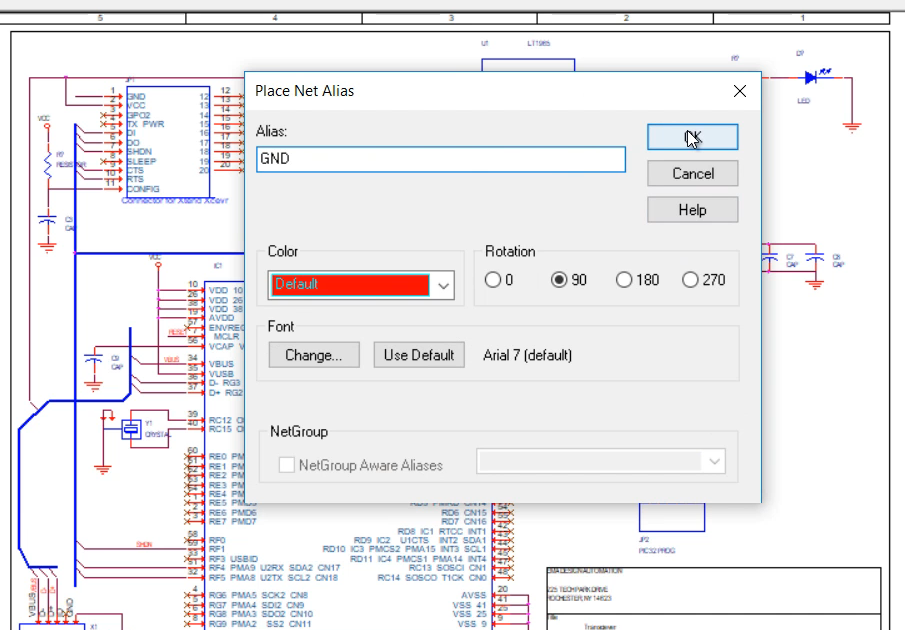Select the 270 rotation radio button

click(690, 280)
